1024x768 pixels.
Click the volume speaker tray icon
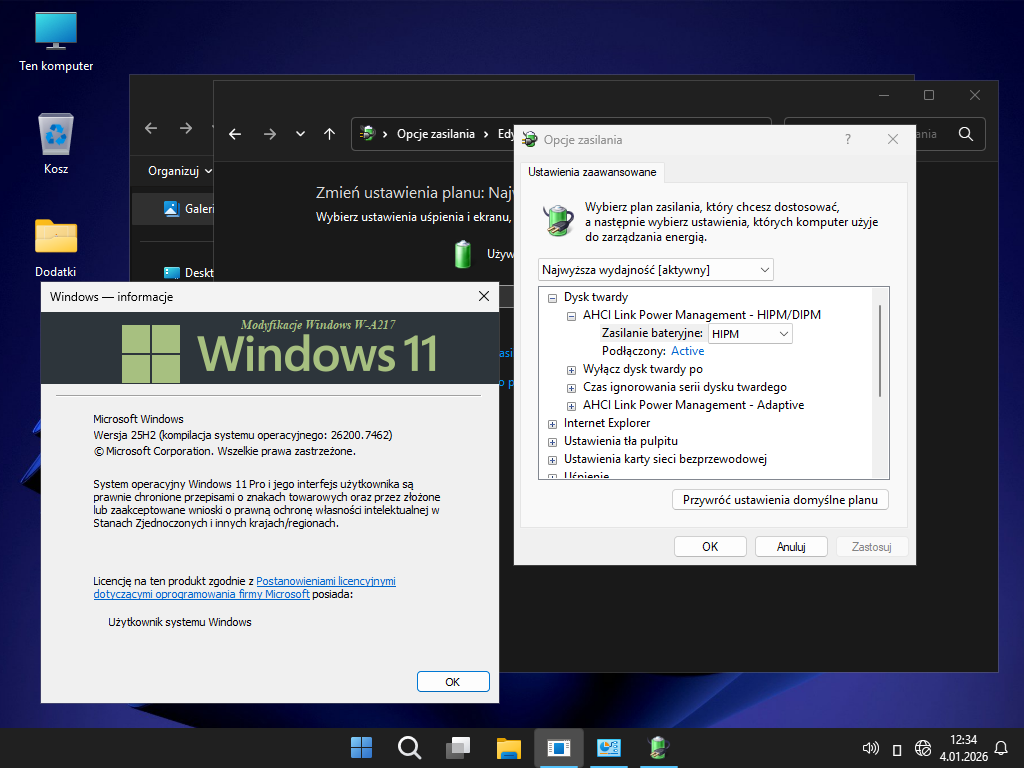click(869, 748)
